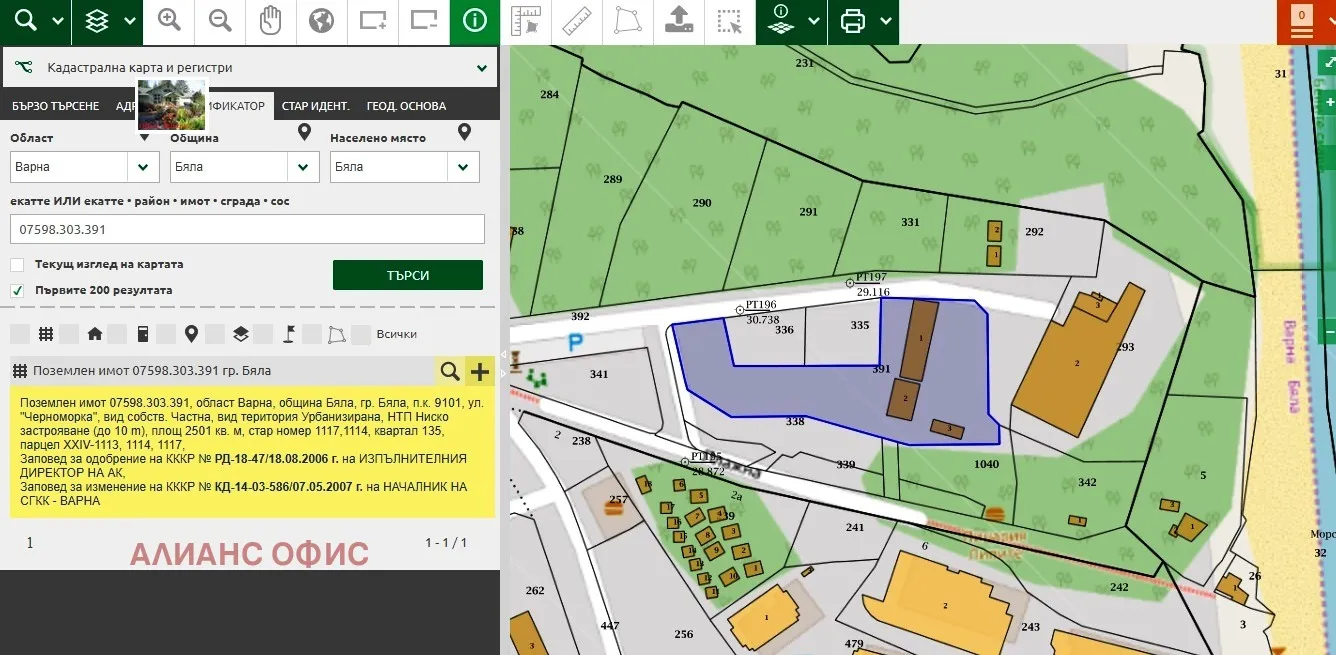Image resolution: width=1336 pixels, height=655 pixels.
Task: Check 'Текущ изглед на картата' checkbox
Action: pyautogui.click(x=17, y=265)
